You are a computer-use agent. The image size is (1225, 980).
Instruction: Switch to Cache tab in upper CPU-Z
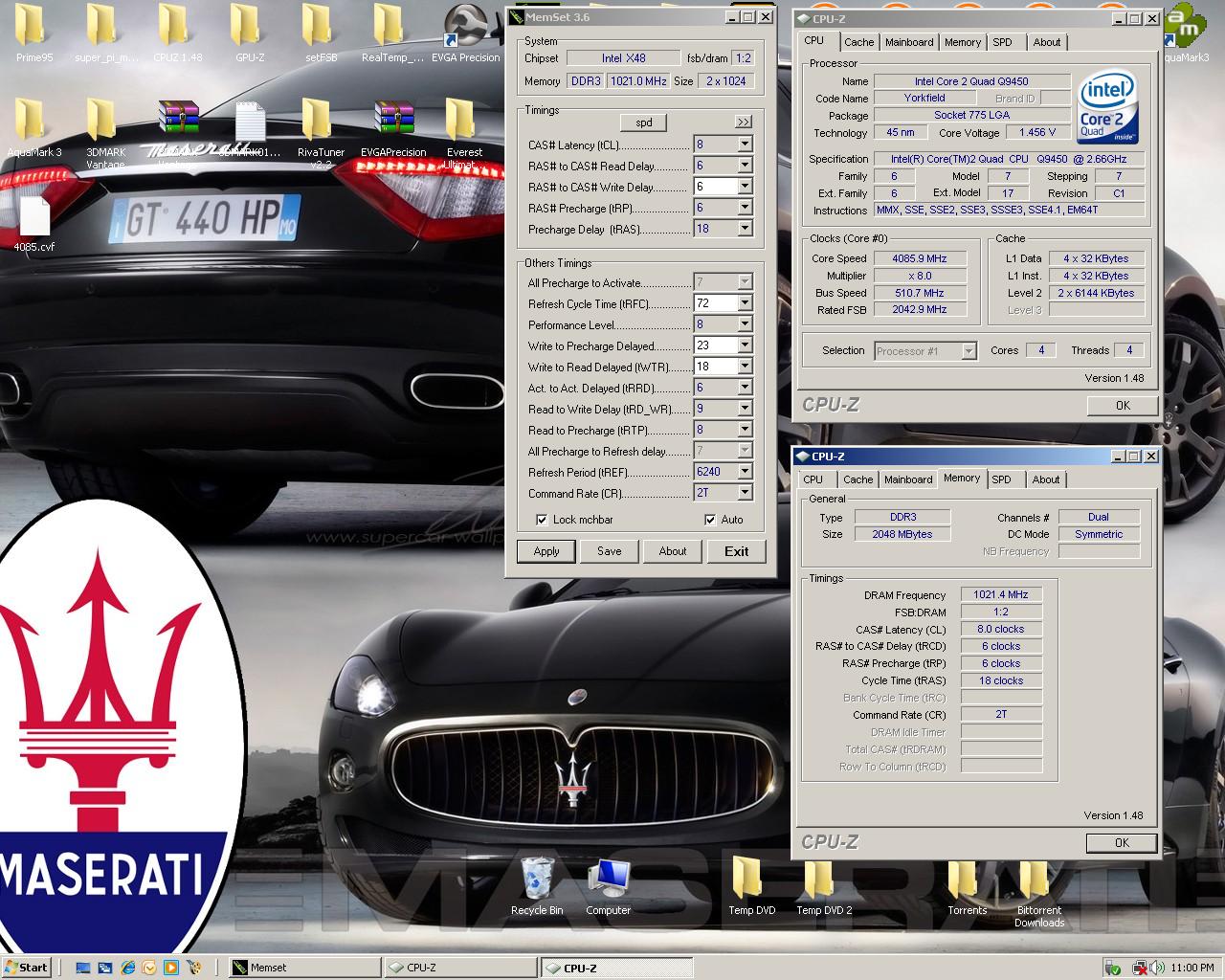(858, 42)
